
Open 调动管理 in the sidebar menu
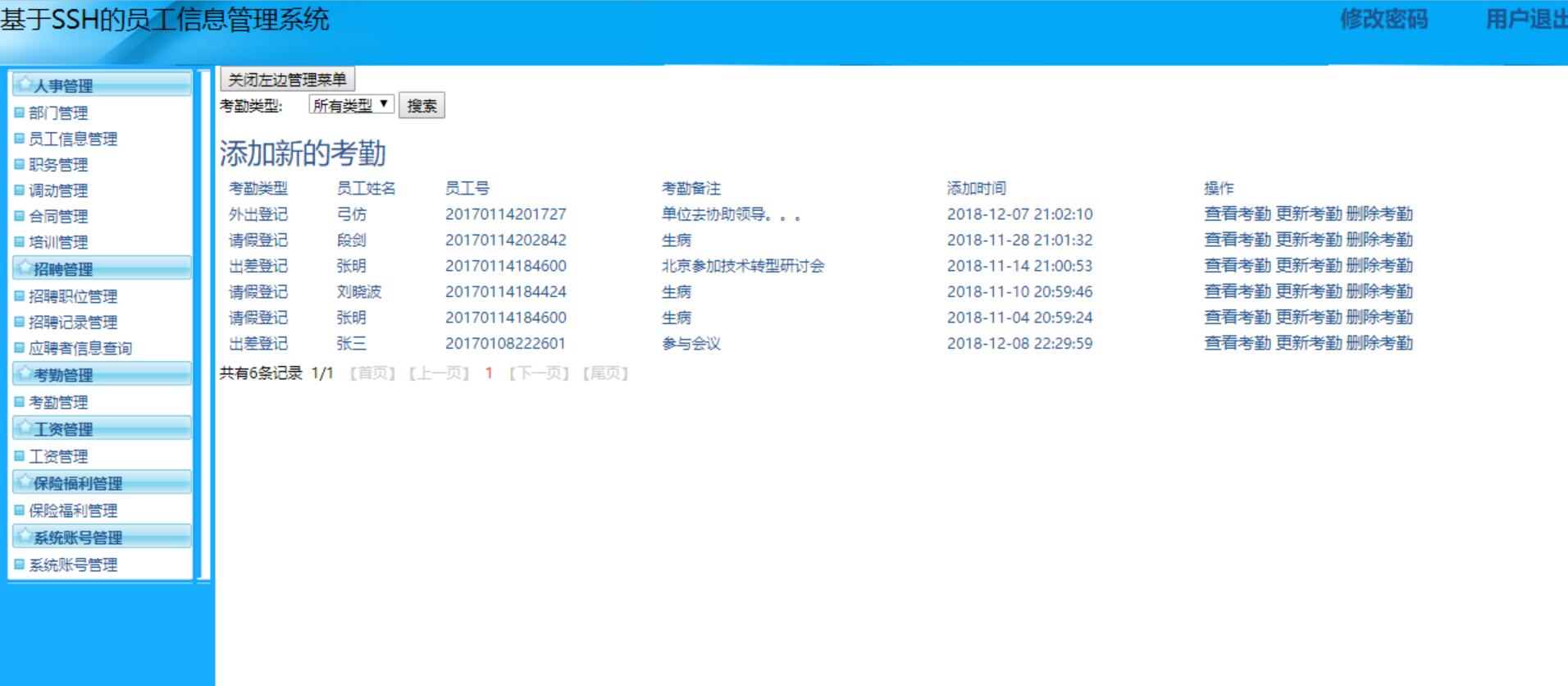pyautogui.click(x=58, y=190)
